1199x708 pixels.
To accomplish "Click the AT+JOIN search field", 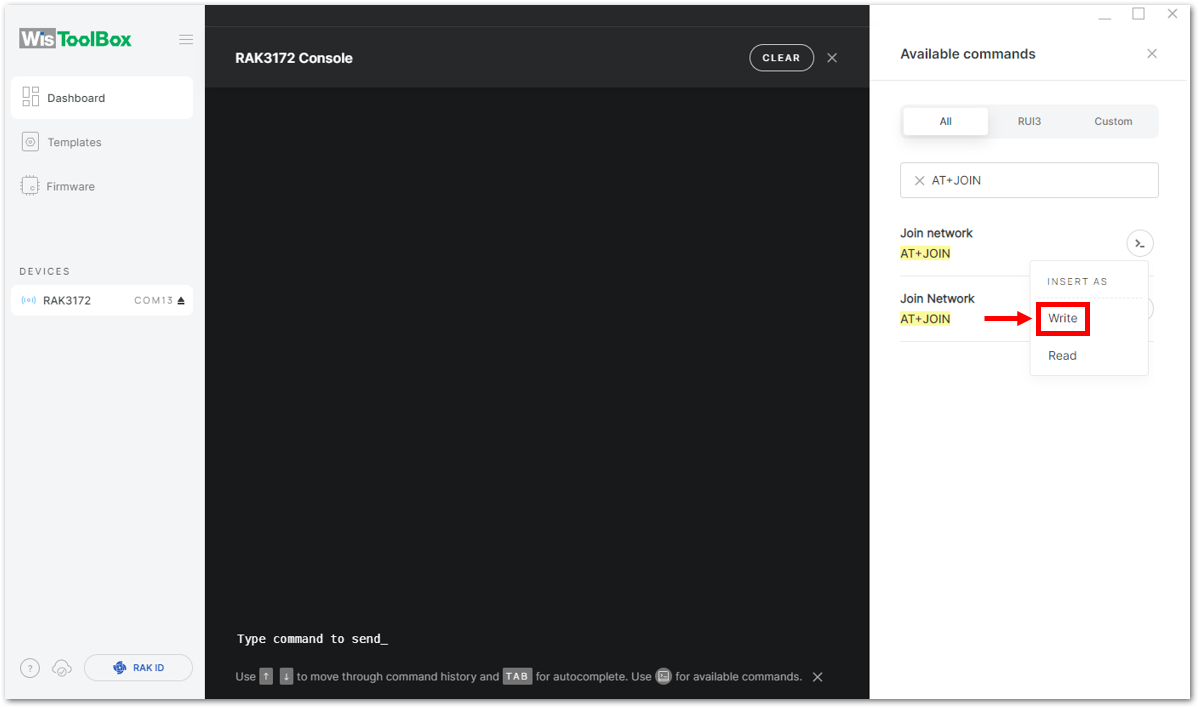I will click(1029, 180).
